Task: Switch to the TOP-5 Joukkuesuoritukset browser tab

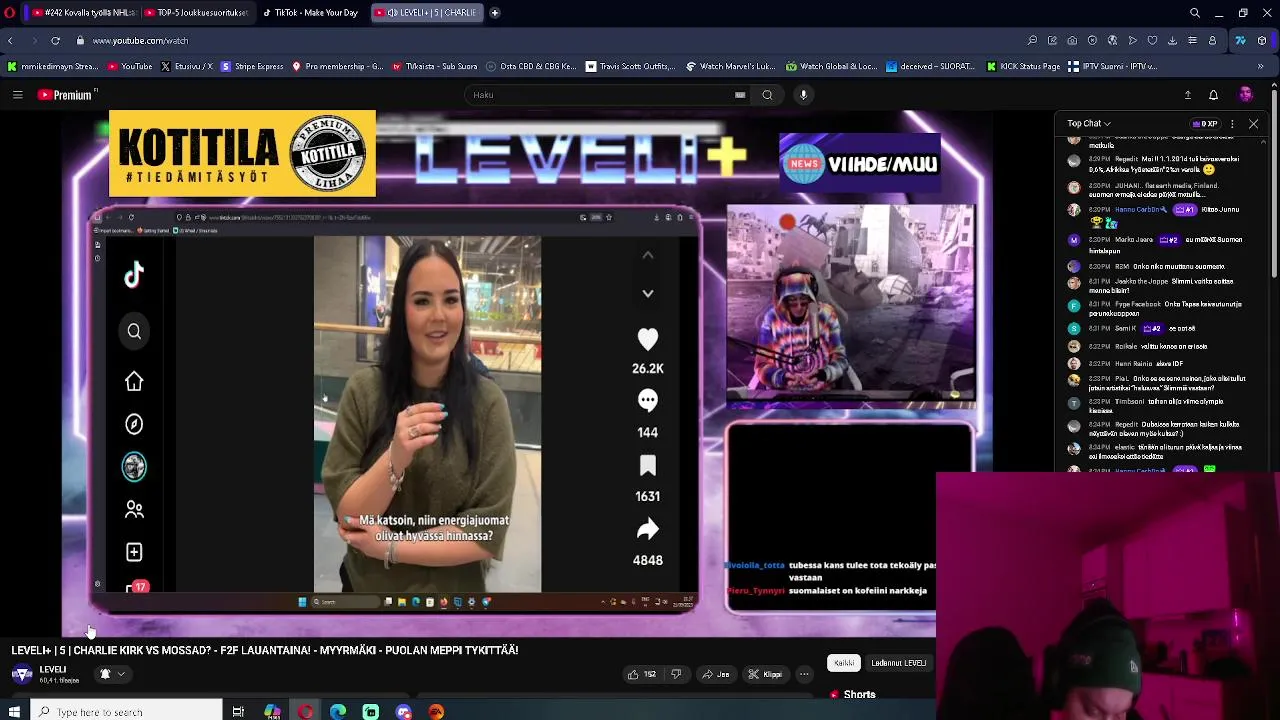Action: (196, 13)
